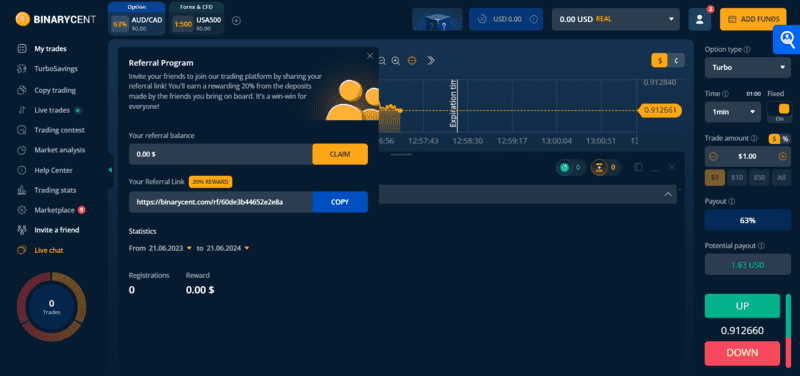Click CLAIM referral balance button
Screen dimensions: 800x376
pos(340,154)
